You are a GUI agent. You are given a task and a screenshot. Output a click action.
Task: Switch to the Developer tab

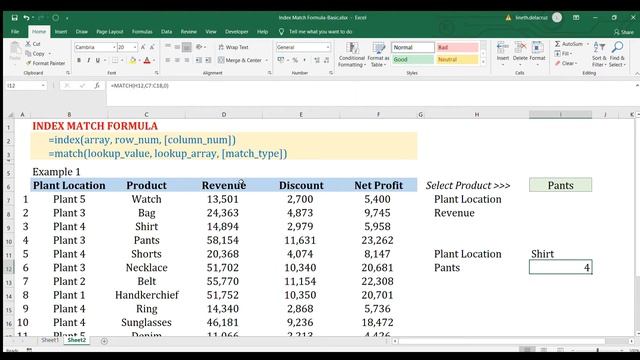(x=236, y=32)
